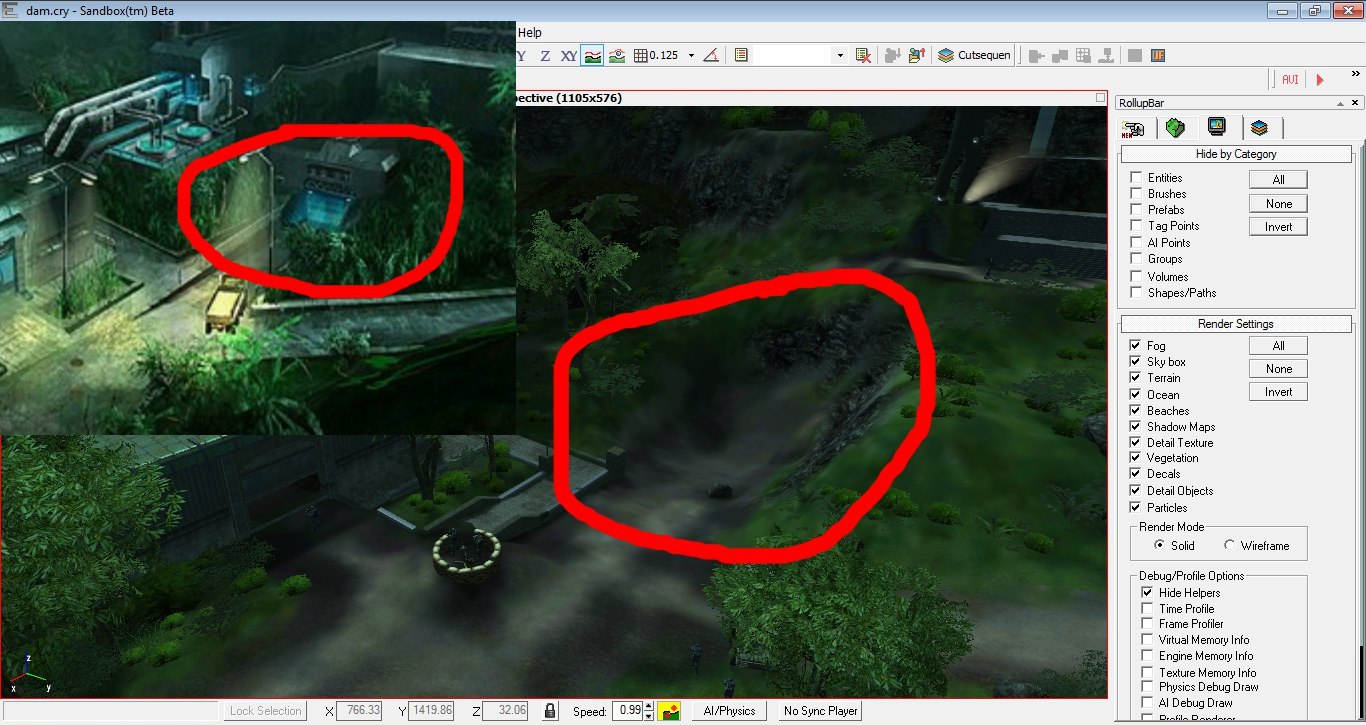Image resolution: width=1366 pixels, height=725 pixels.
Task: Click Invert in Hide by Category
Action: click(1278, 227)
